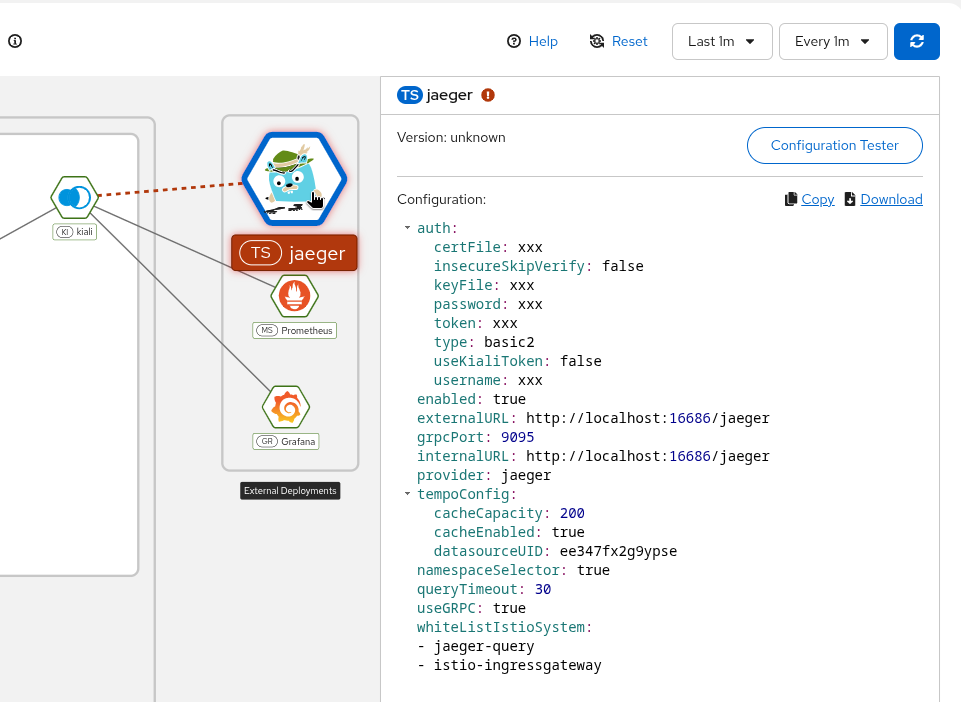The image size is (961, 702).
Task: Click the External Deployments box label
Action: [x=290, y=491]
